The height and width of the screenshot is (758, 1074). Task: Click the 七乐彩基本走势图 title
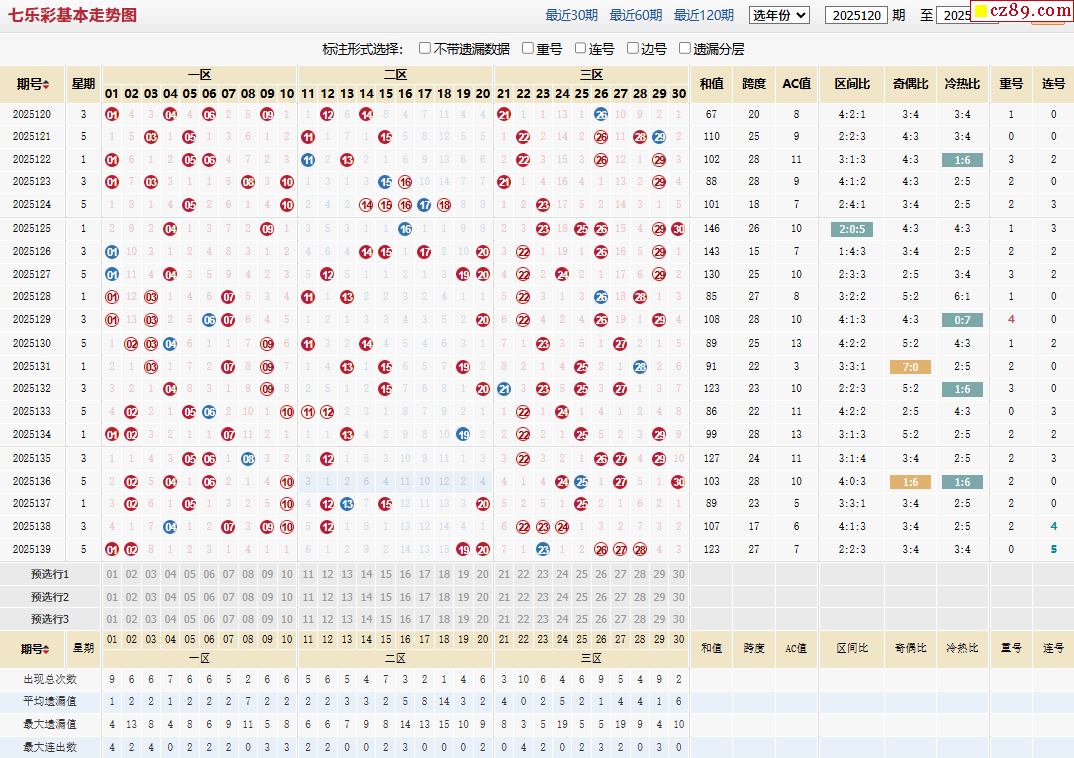[73, 15]
